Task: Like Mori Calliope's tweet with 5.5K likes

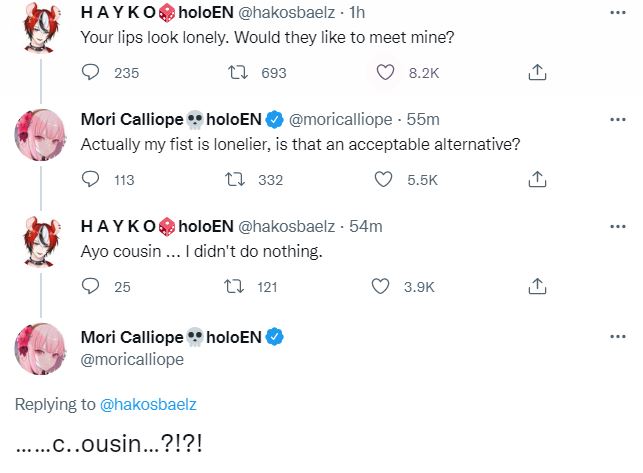Action: coord(381,180)
